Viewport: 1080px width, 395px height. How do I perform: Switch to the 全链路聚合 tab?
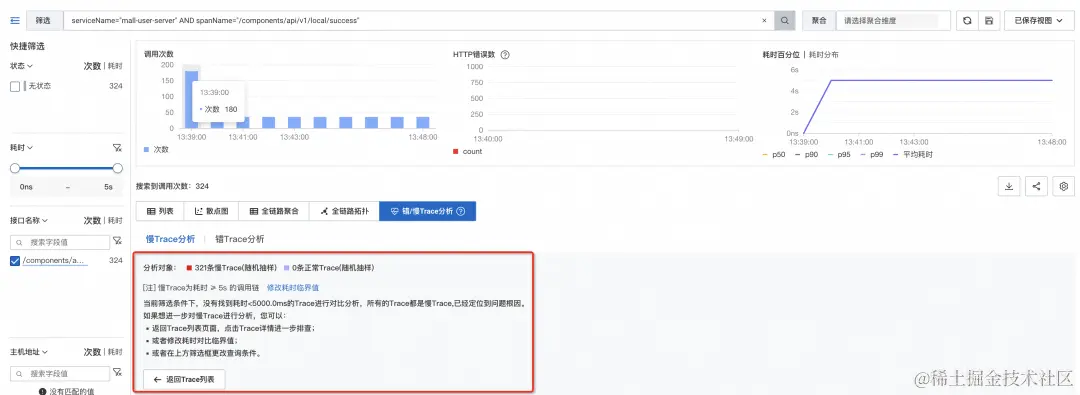point(274,212)
